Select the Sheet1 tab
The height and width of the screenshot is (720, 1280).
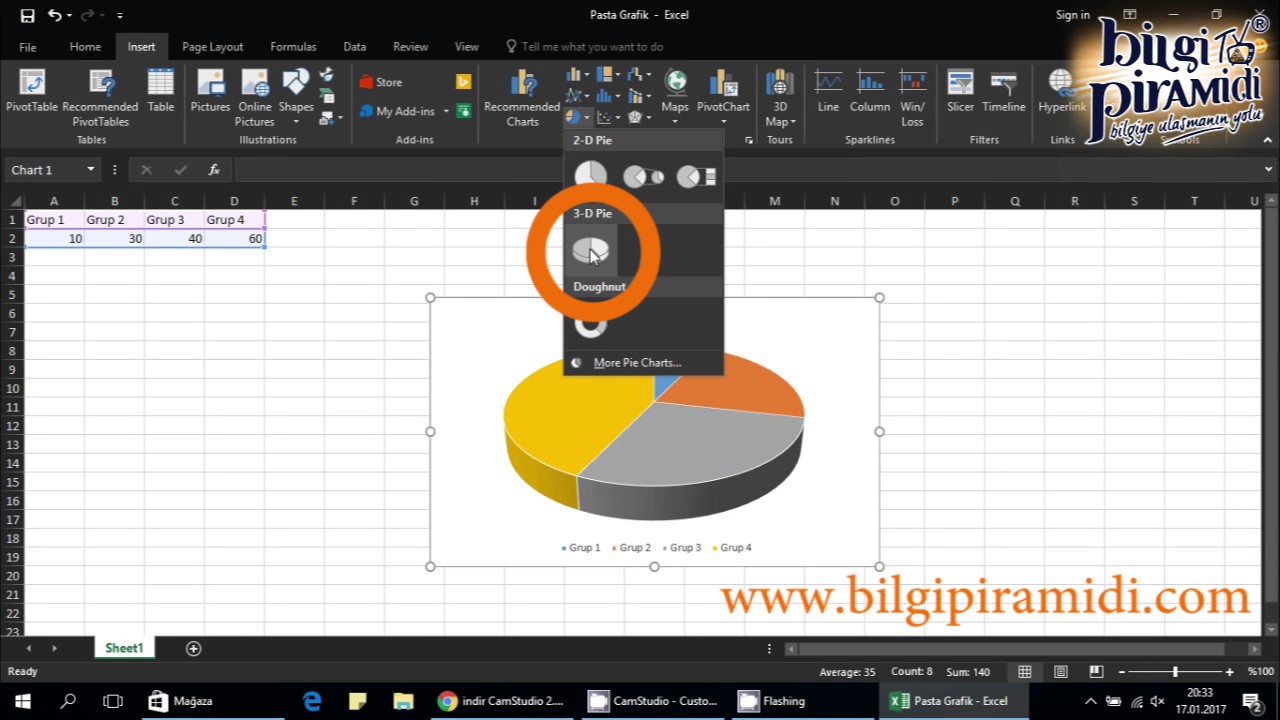point(124,648)
